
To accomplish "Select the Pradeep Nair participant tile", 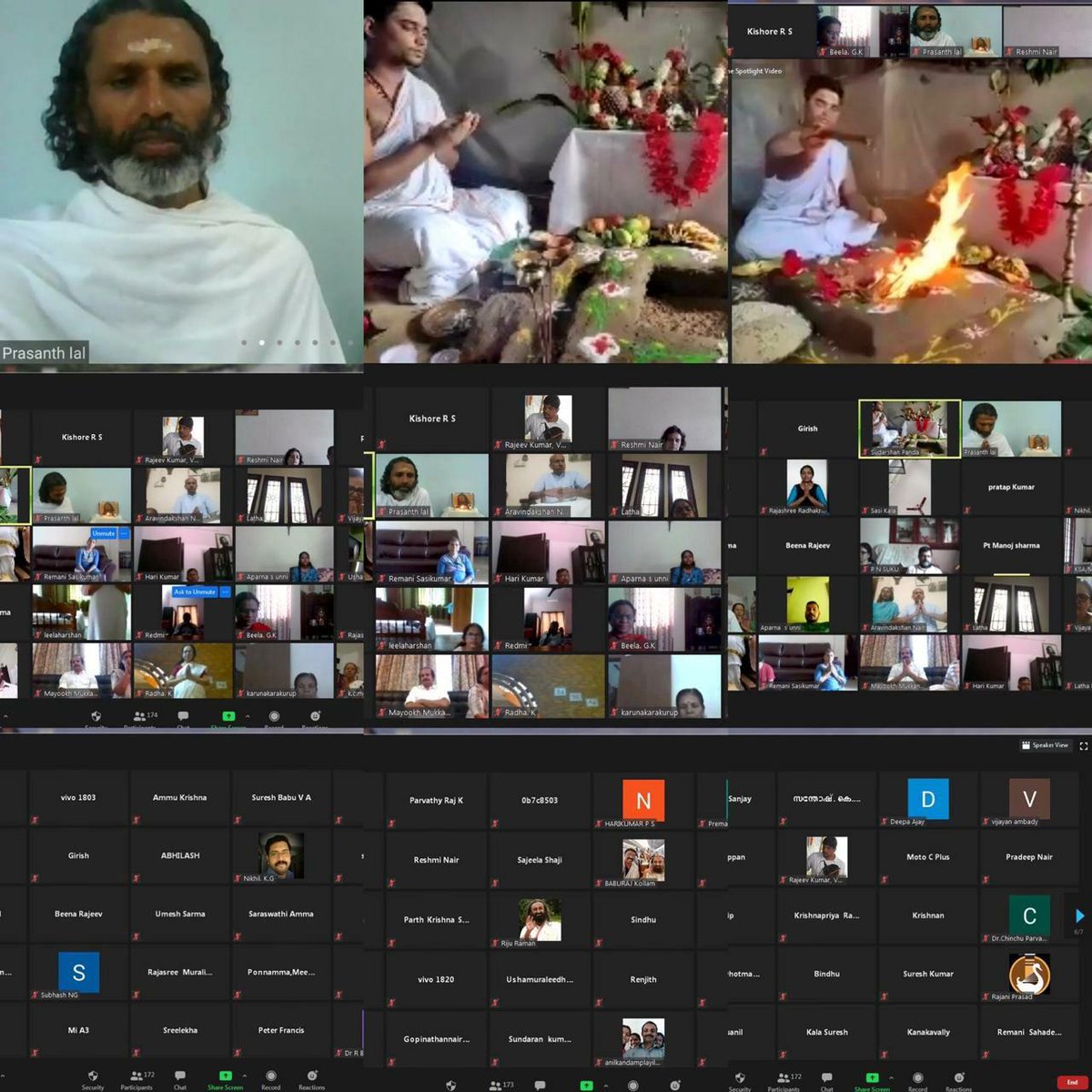I will point(1029,857).
